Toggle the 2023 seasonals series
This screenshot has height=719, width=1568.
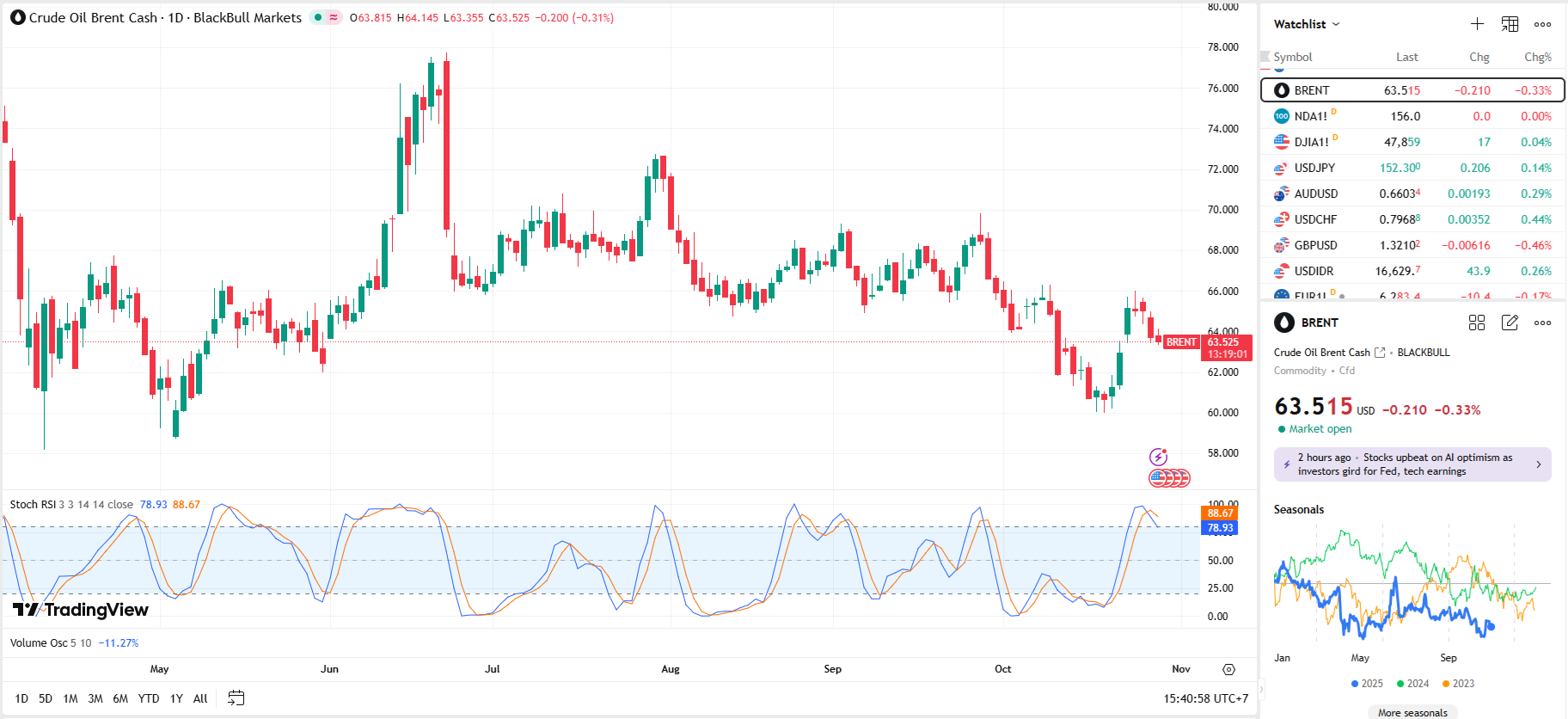tap(1458, 684)
